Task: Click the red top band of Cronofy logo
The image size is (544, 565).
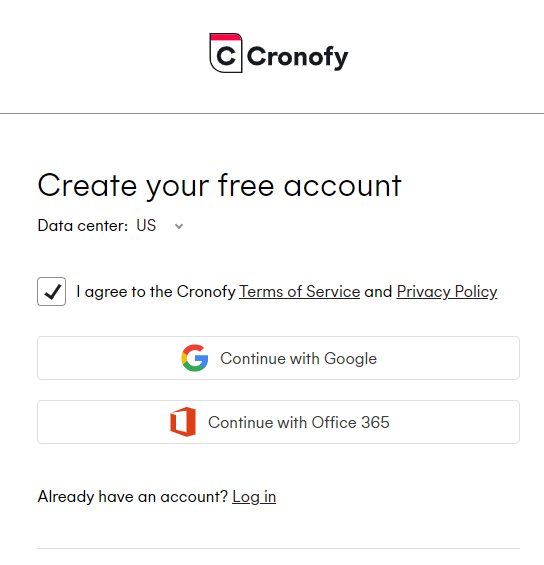Action: pyautogui.click(x=226, y=37)
